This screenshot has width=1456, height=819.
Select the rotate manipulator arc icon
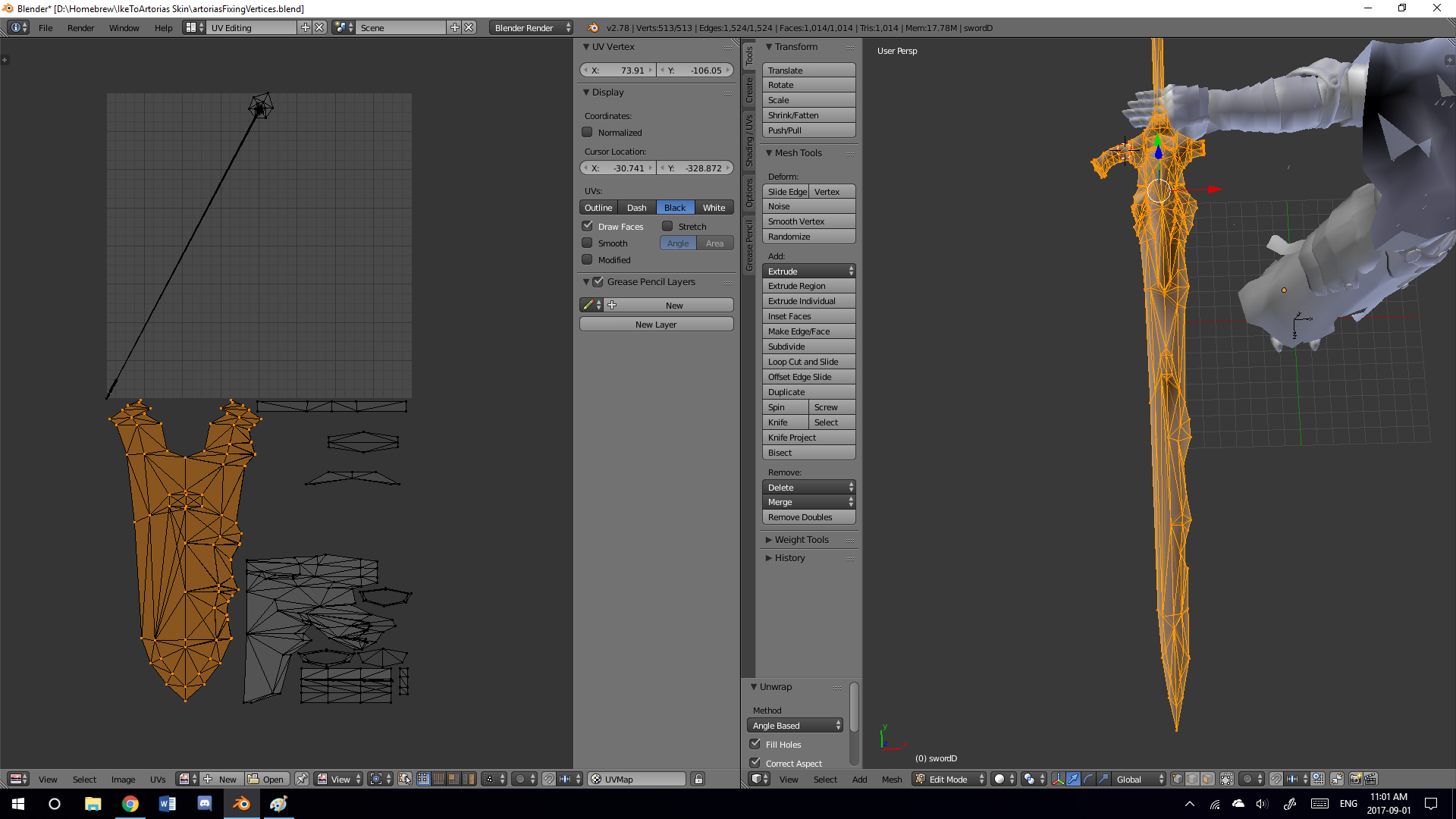click(x=1088, y=779)
